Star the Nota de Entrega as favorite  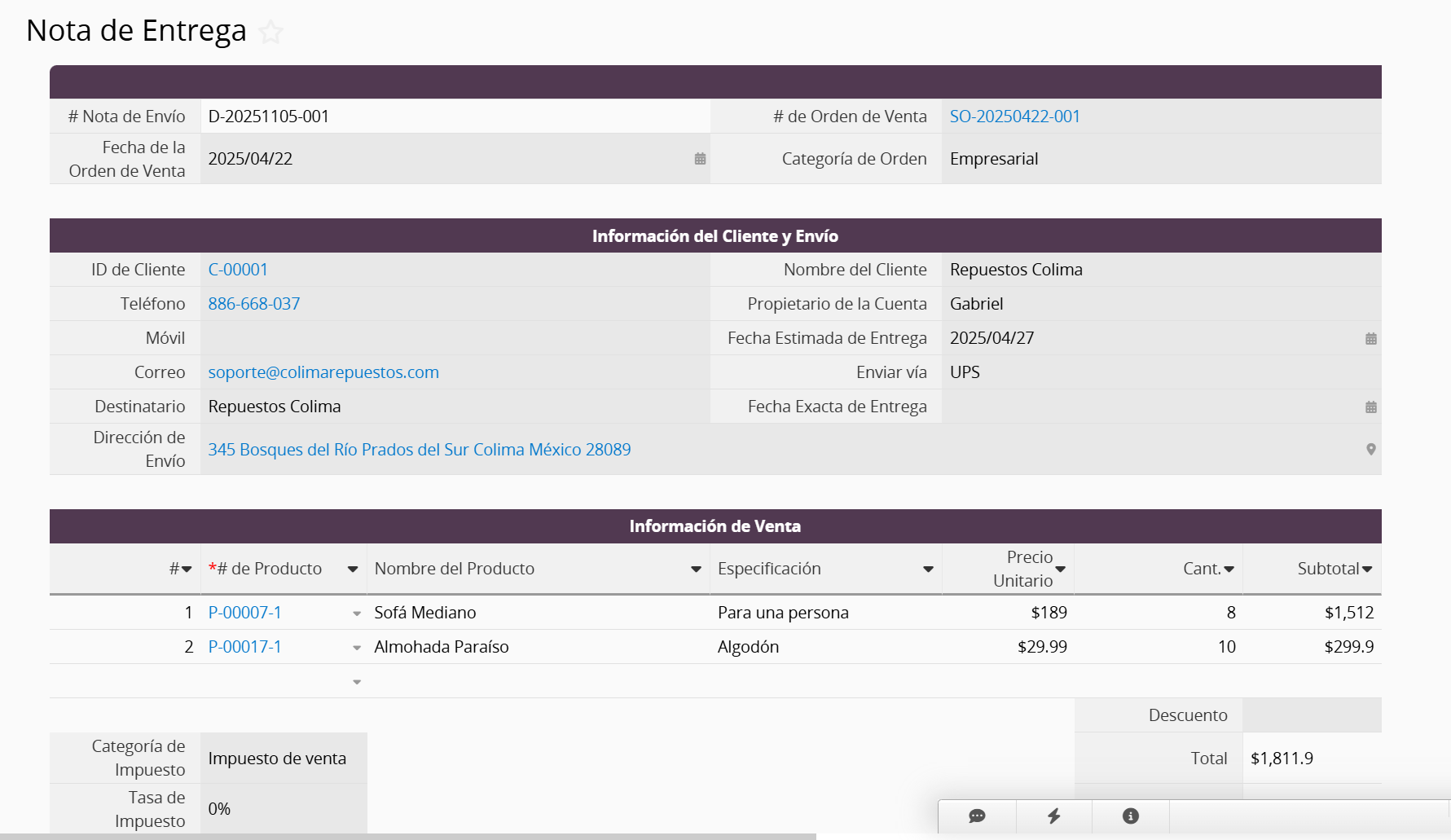(270, 33)
